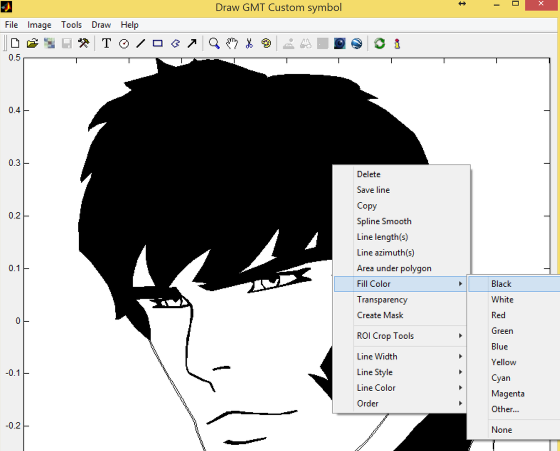The image size is (560, 451).
Task: Close the Draw GMT Custom symbol window
Action: click(x=541, y=4)
